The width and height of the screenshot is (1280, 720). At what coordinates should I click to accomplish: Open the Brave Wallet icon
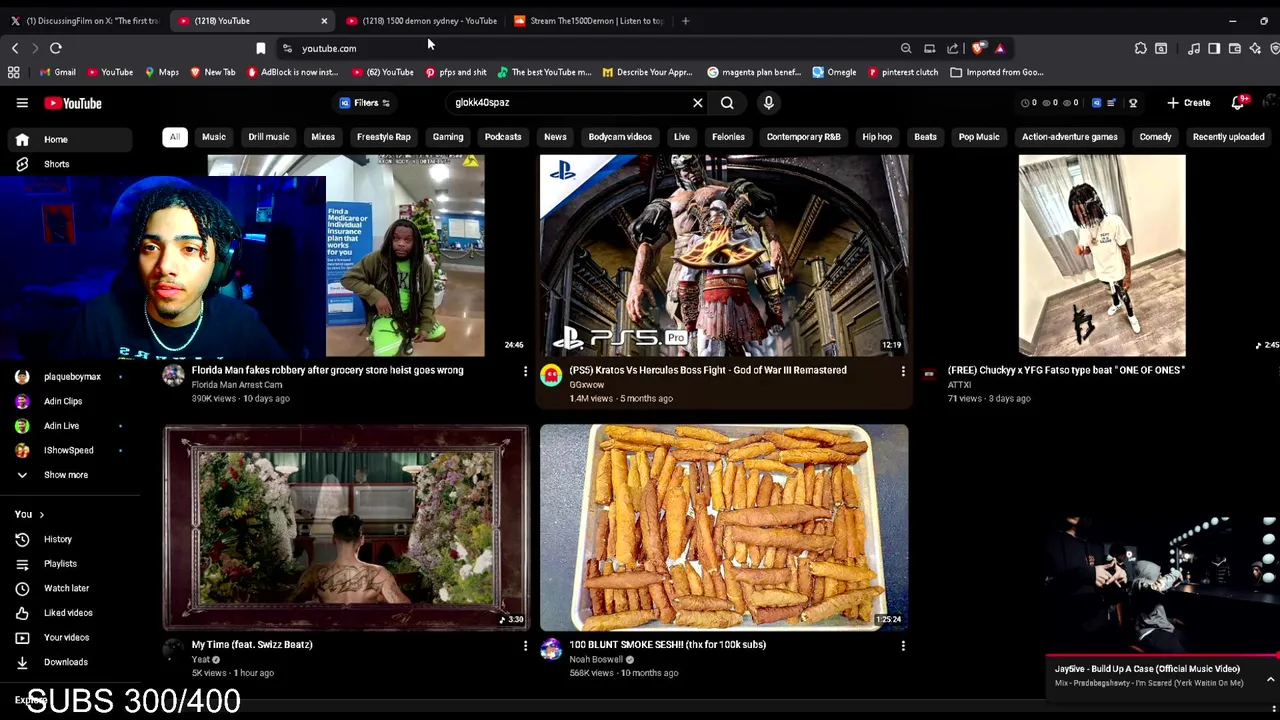[1235, 48]
